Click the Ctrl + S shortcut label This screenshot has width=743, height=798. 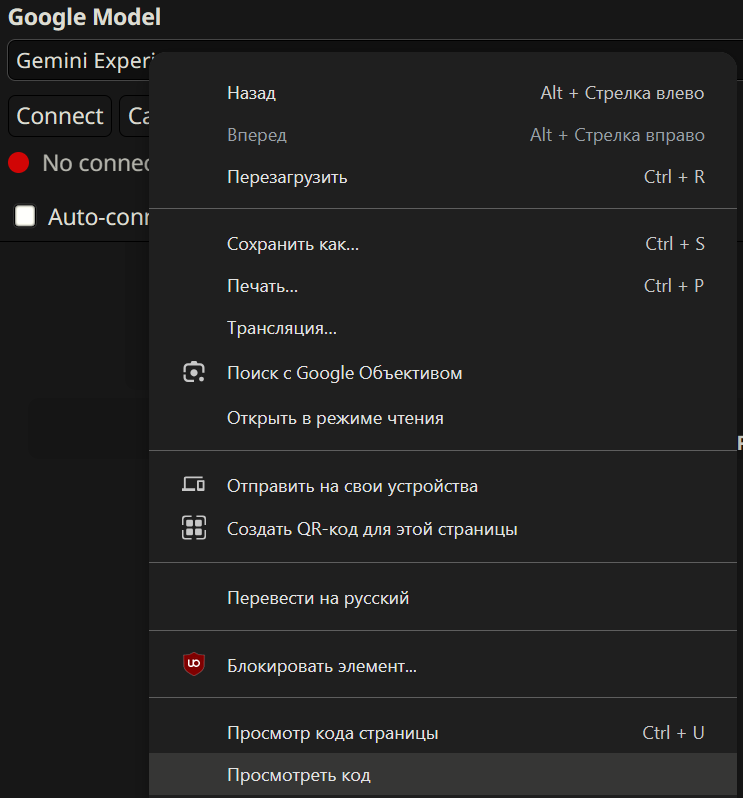[x=675, y=244]
